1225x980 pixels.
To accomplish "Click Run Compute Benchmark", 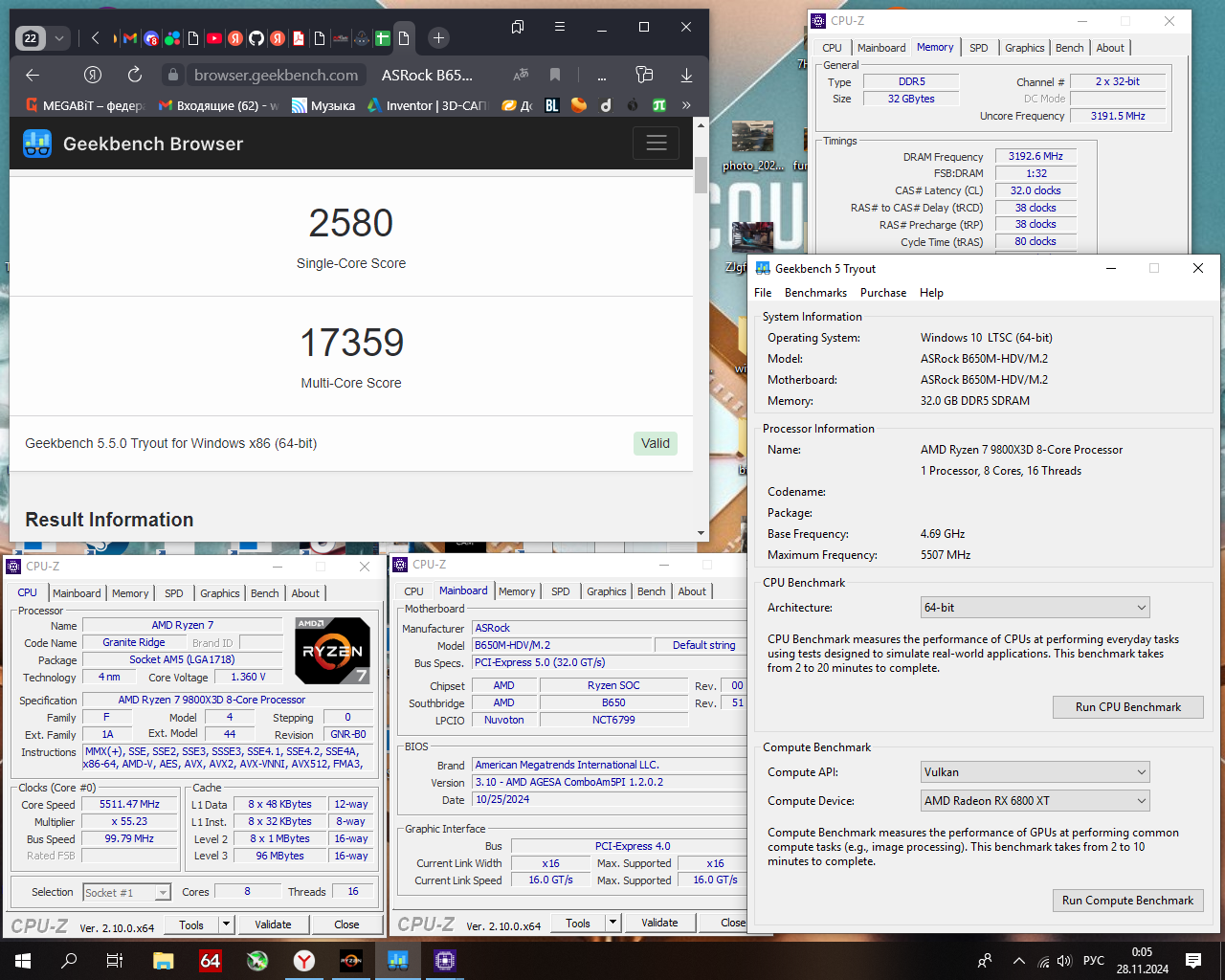I will pos(1127,901).
